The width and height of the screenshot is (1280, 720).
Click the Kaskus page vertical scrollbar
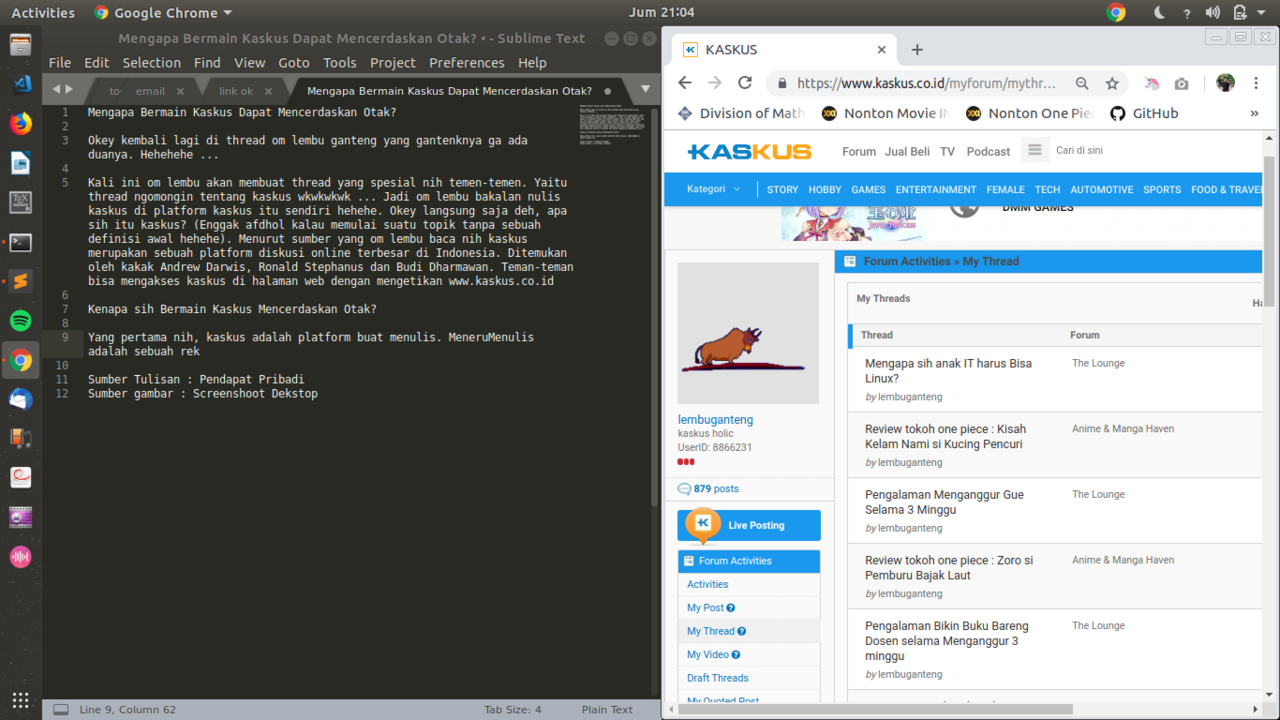point(1270,230)
